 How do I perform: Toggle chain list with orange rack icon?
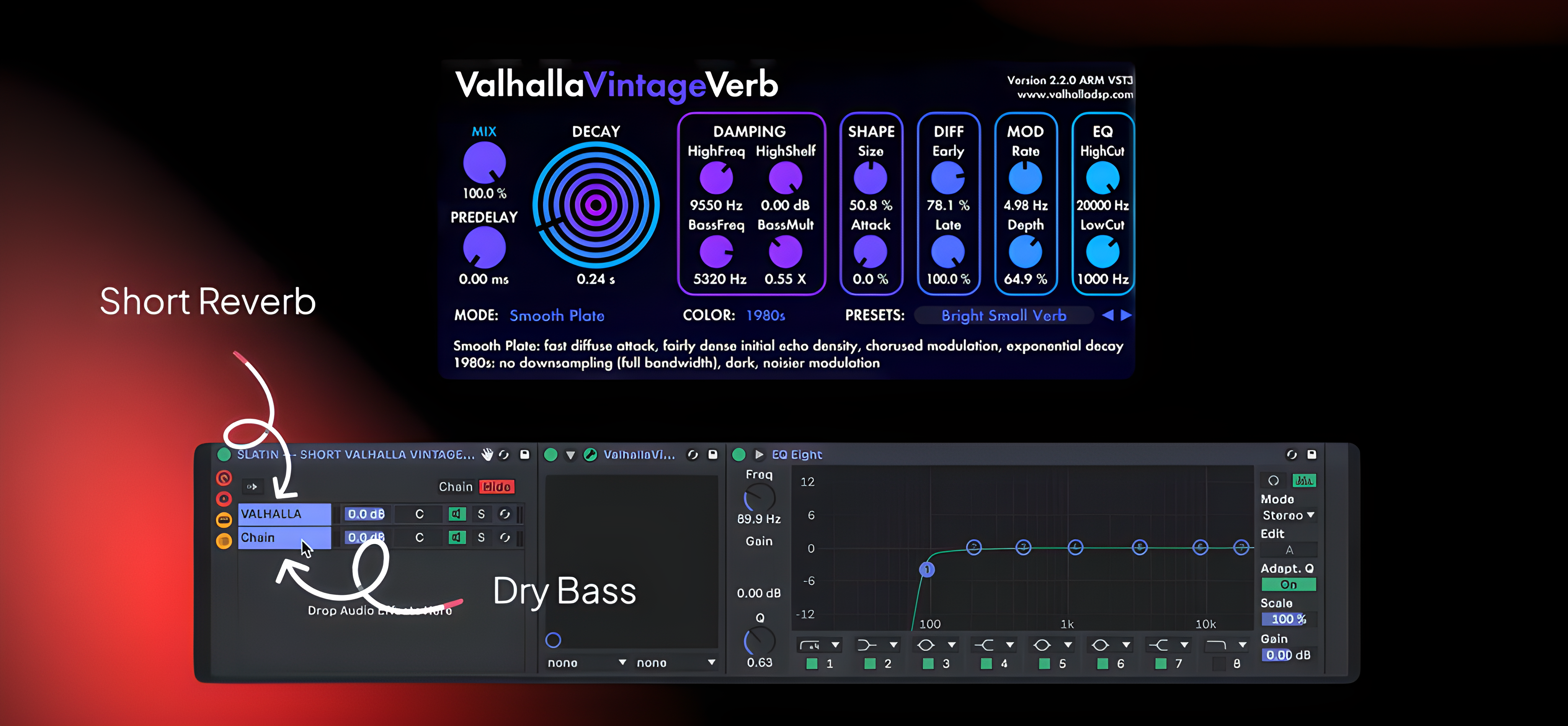coord(224,520)
